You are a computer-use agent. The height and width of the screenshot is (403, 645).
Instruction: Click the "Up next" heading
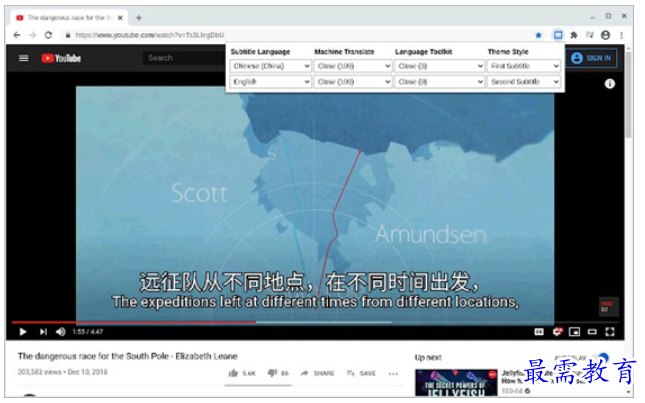point(428,357)
